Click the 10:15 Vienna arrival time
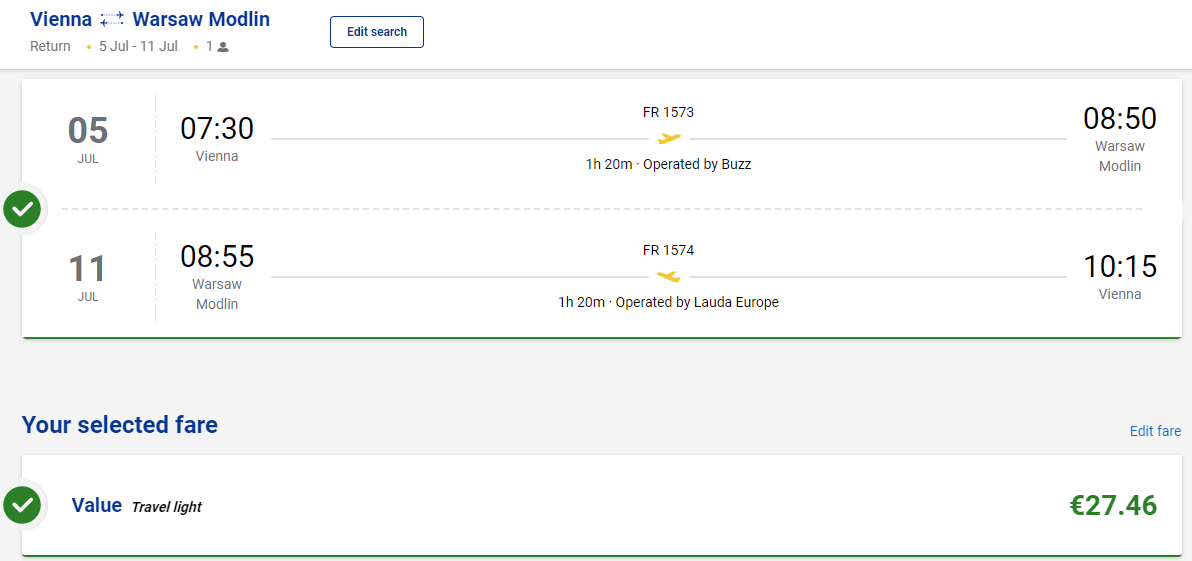The width and height of the screenshot is (1192, 561). click(x=1120, y=267)
